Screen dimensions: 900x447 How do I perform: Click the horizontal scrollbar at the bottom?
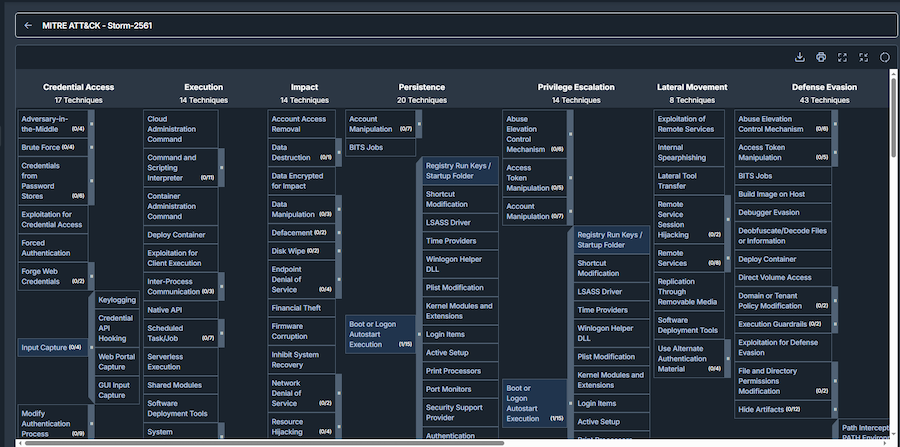click(264, 443)
